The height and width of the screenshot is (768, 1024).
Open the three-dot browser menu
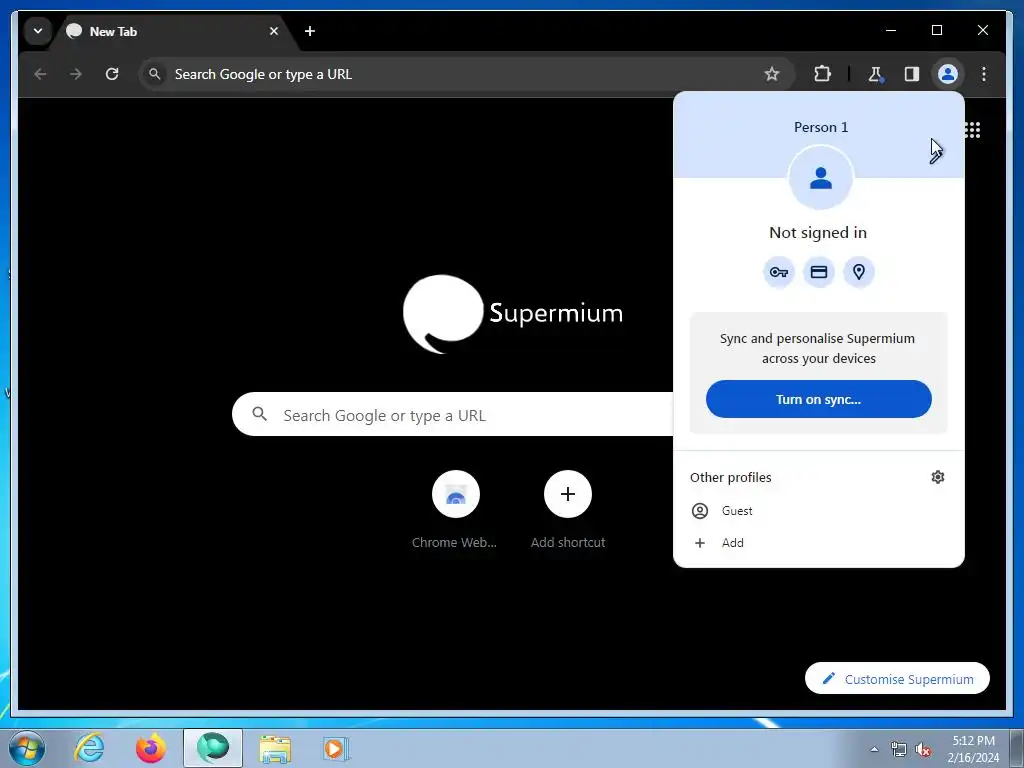coord(984,74)
